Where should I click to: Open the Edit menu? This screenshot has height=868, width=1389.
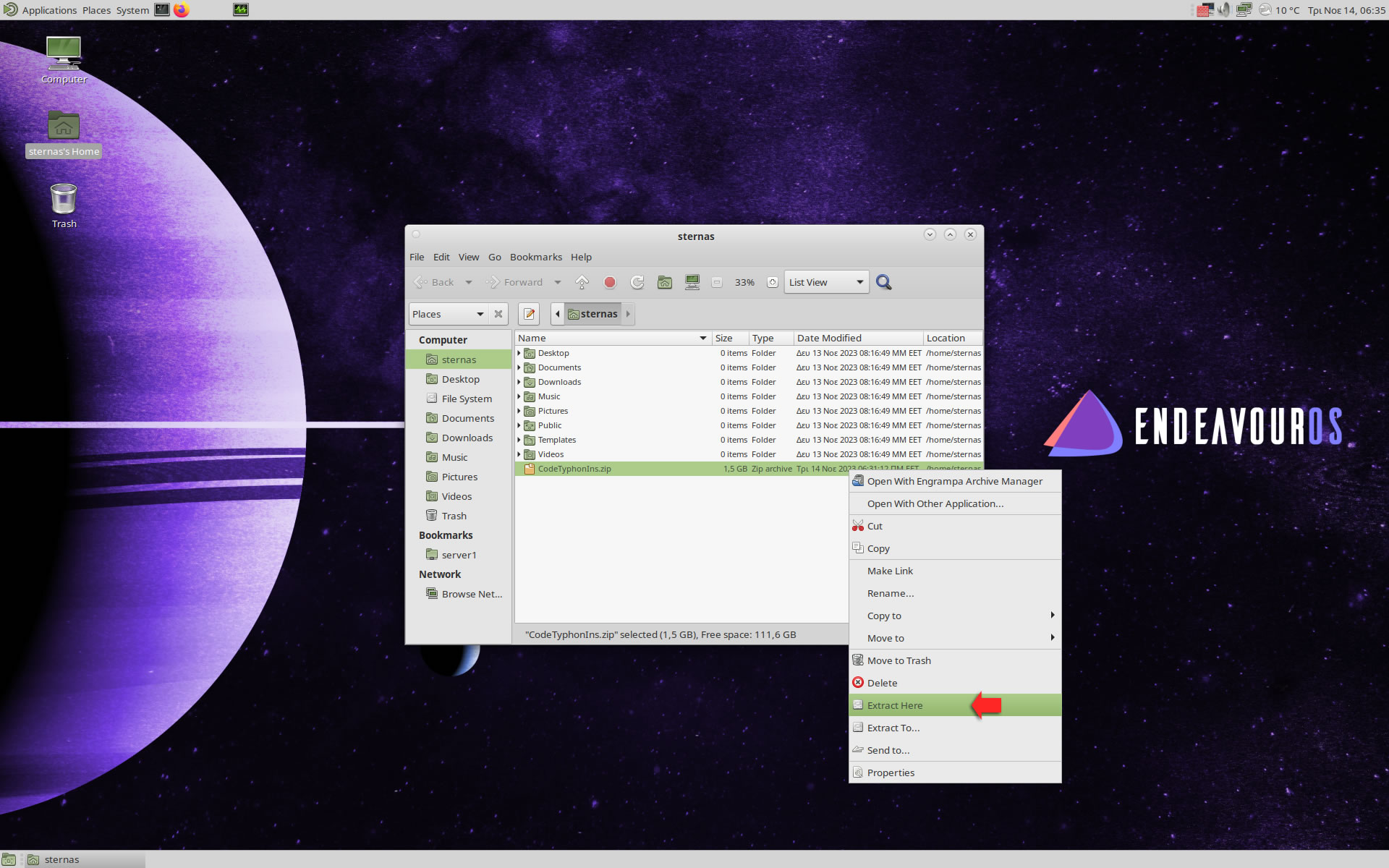441,257
